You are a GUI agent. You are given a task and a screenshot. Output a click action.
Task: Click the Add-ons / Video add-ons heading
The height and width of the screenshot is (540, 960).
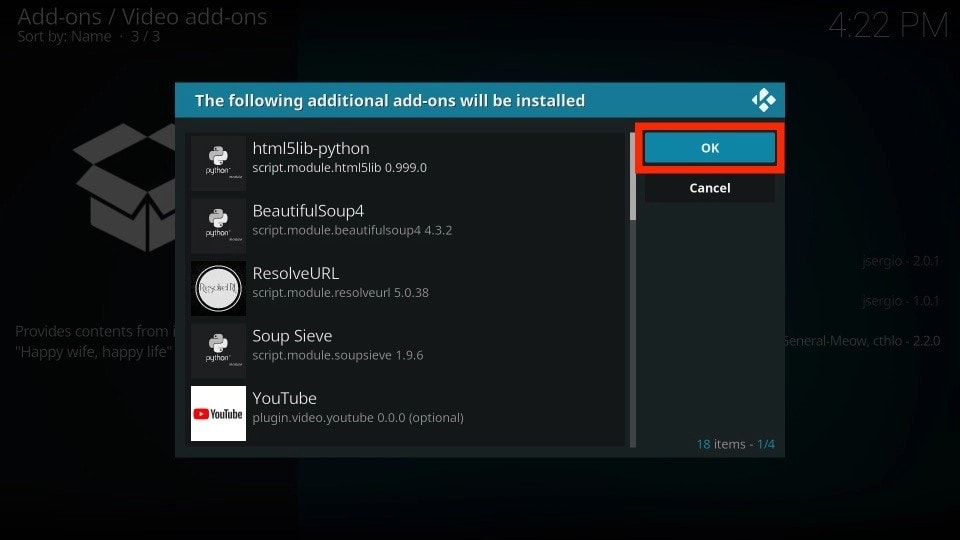(142, 17)
